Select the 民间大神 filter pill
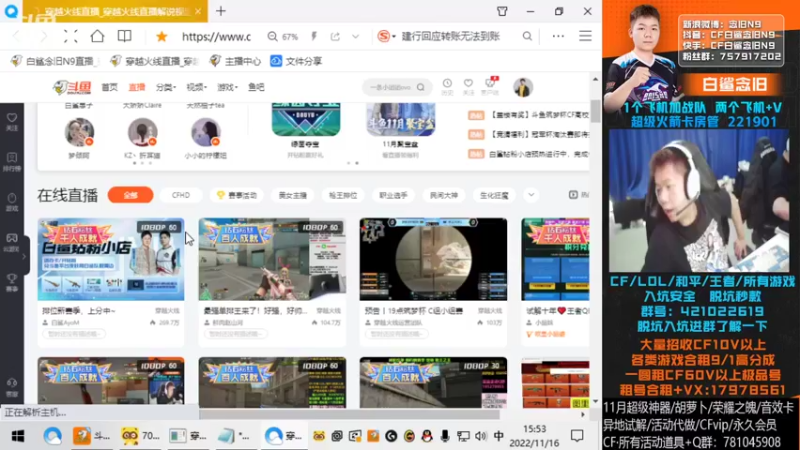Viewport: 800px width, 450px height. 444,195
